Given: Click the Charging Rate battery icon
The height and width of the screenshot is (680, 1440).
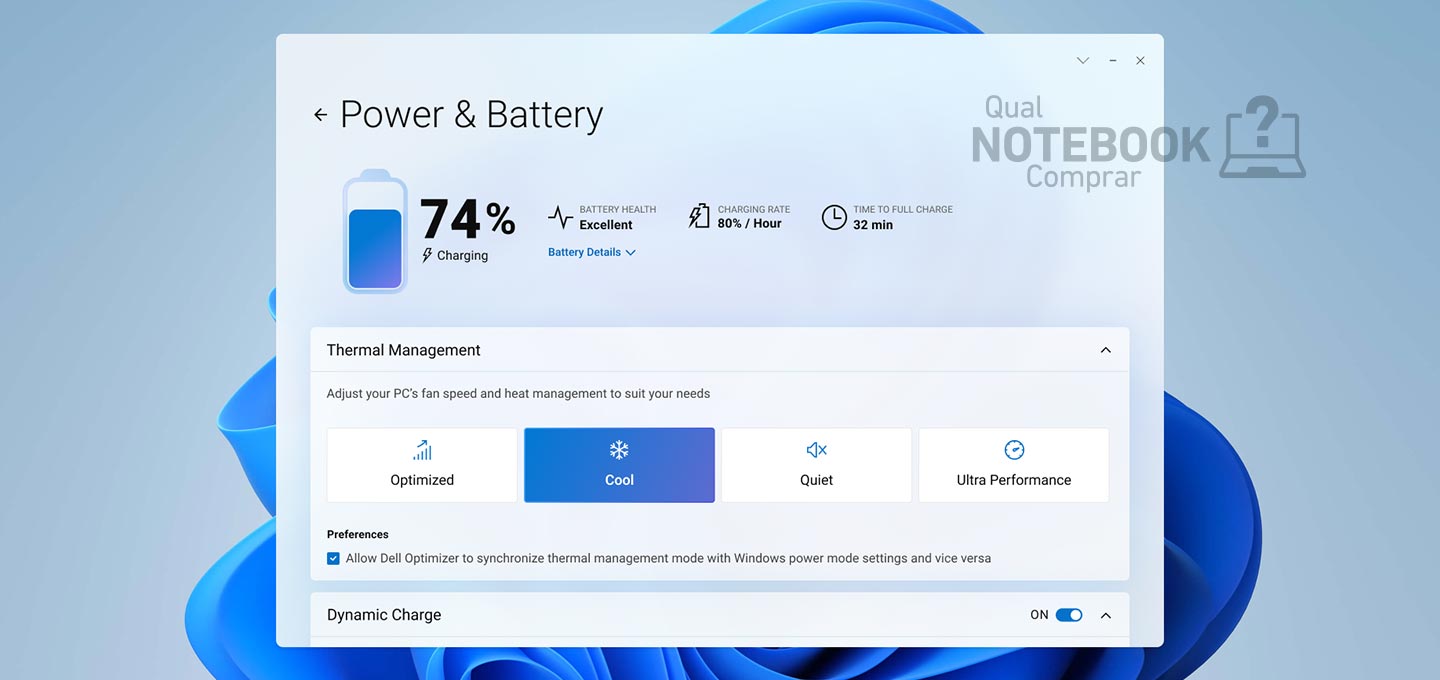Looking at the screenshot, I should [699, 216].
